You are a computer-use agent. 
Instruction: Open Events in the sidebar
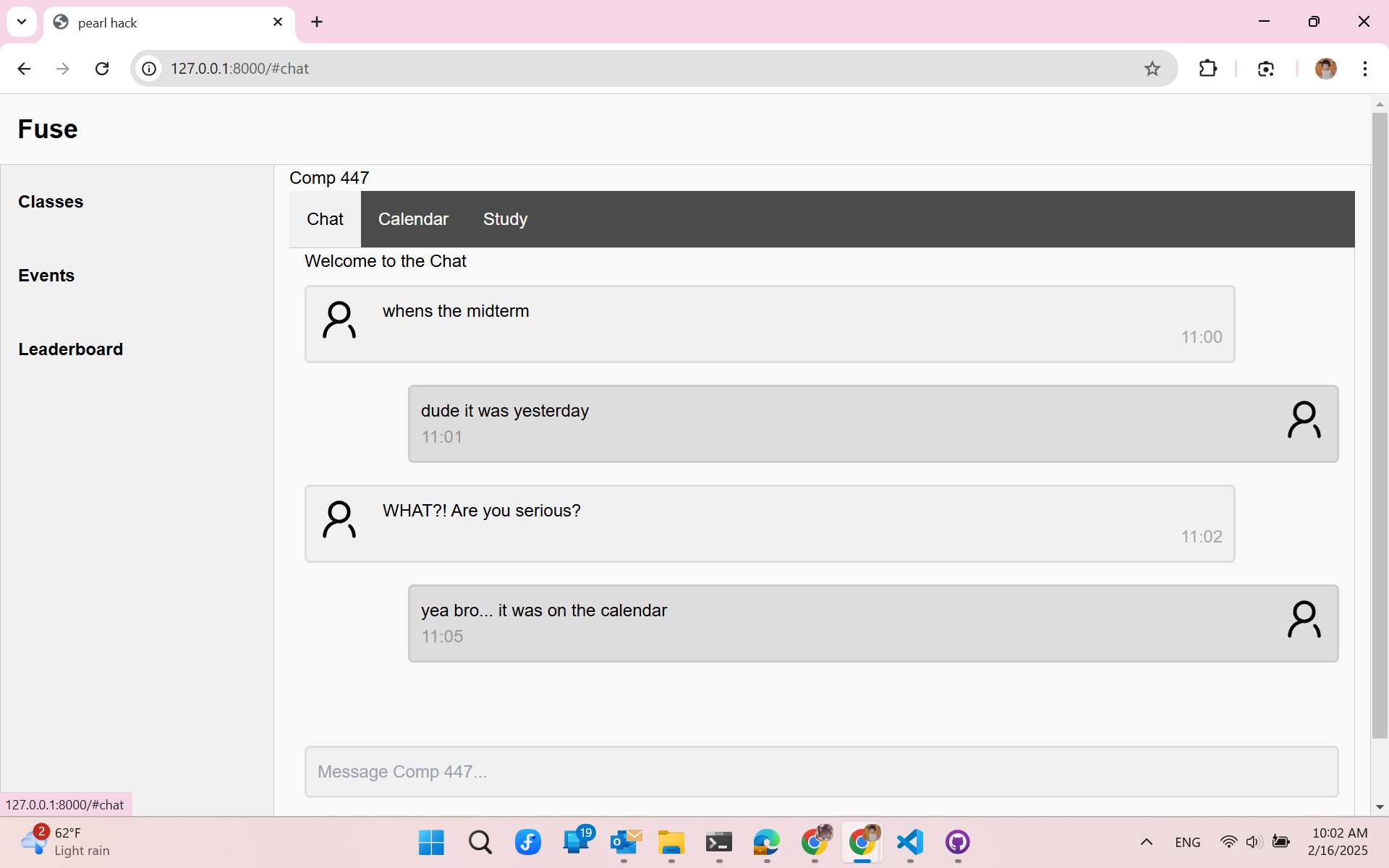pos(46,276)
